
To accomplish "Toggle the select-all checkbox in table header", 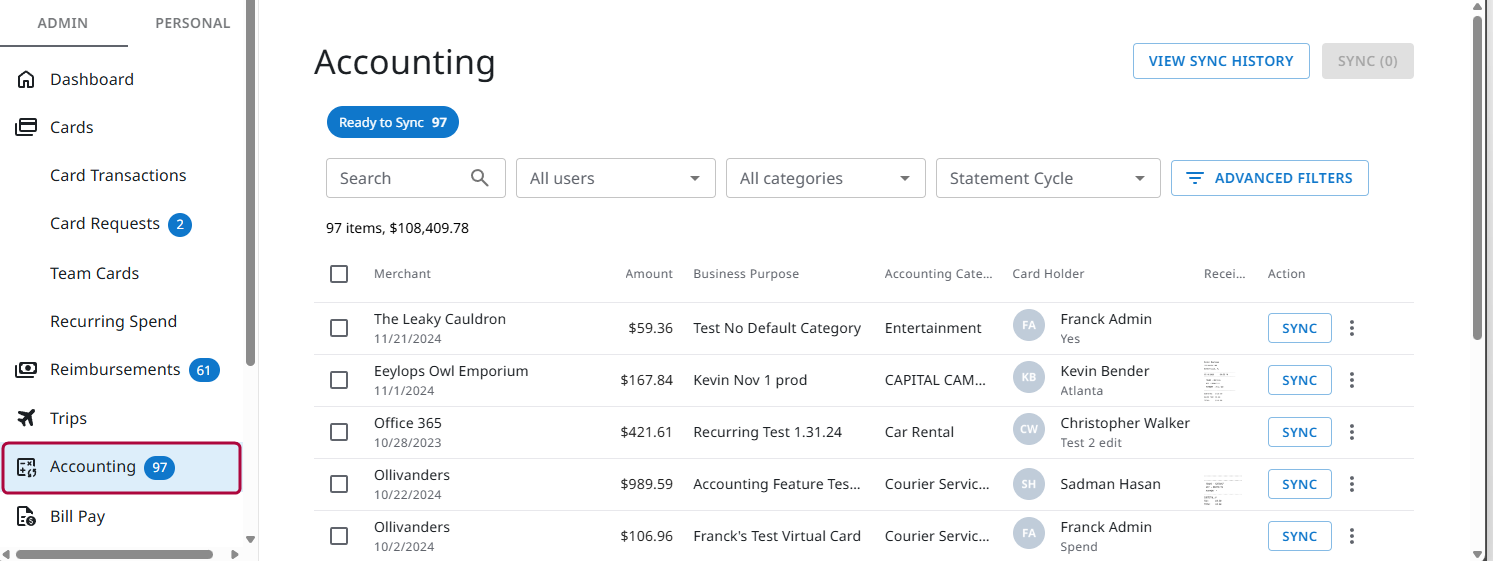I will (x=339, y=274).
